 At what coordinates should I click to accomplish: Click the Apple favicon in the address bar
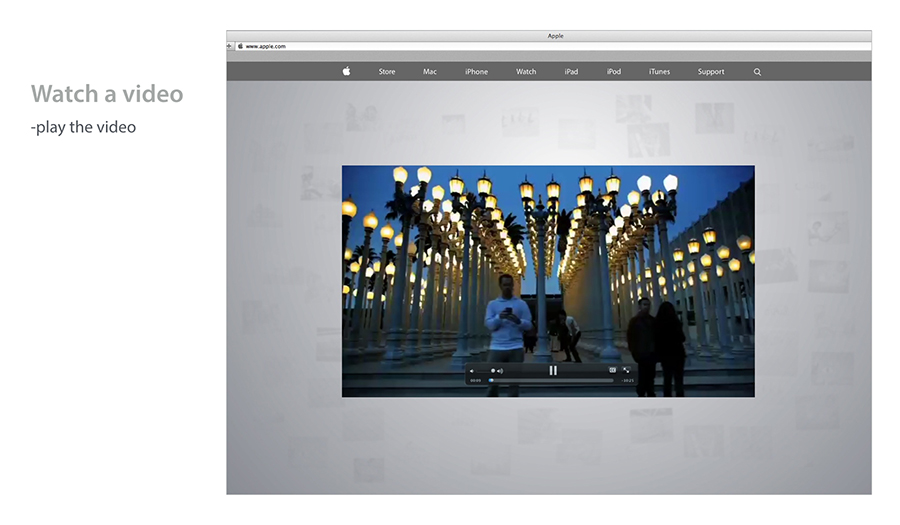pyautogui.click(x=240, y=46)
